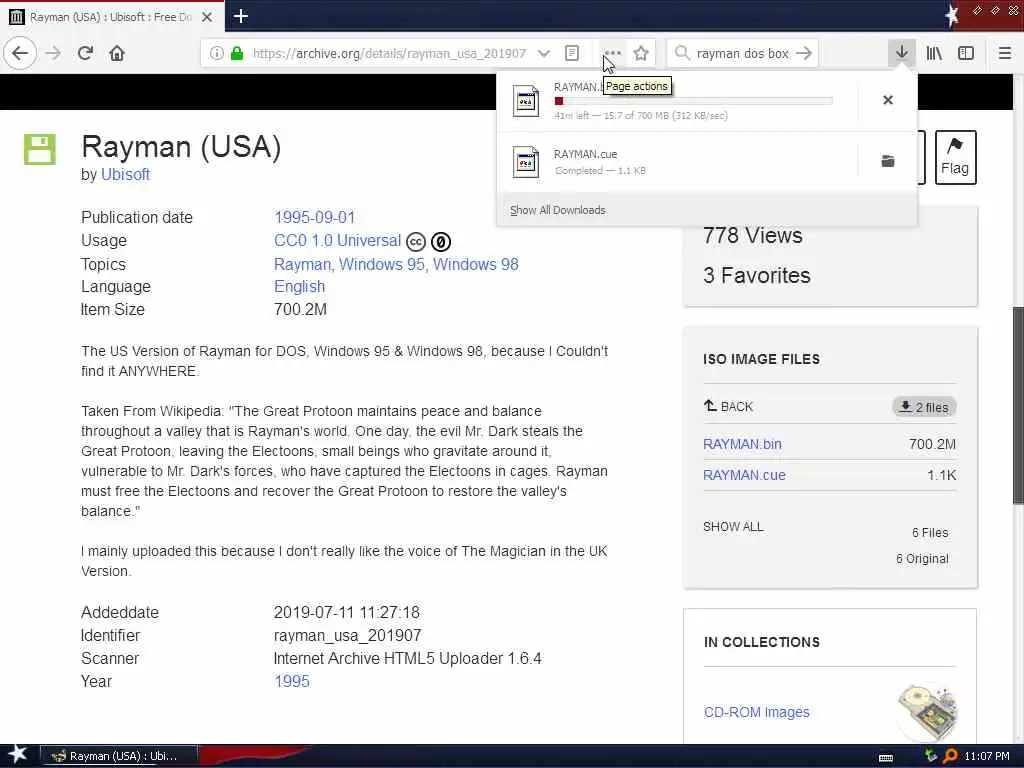
Task: Click the 3 Favorites statistic
Action: coord(756,276)
